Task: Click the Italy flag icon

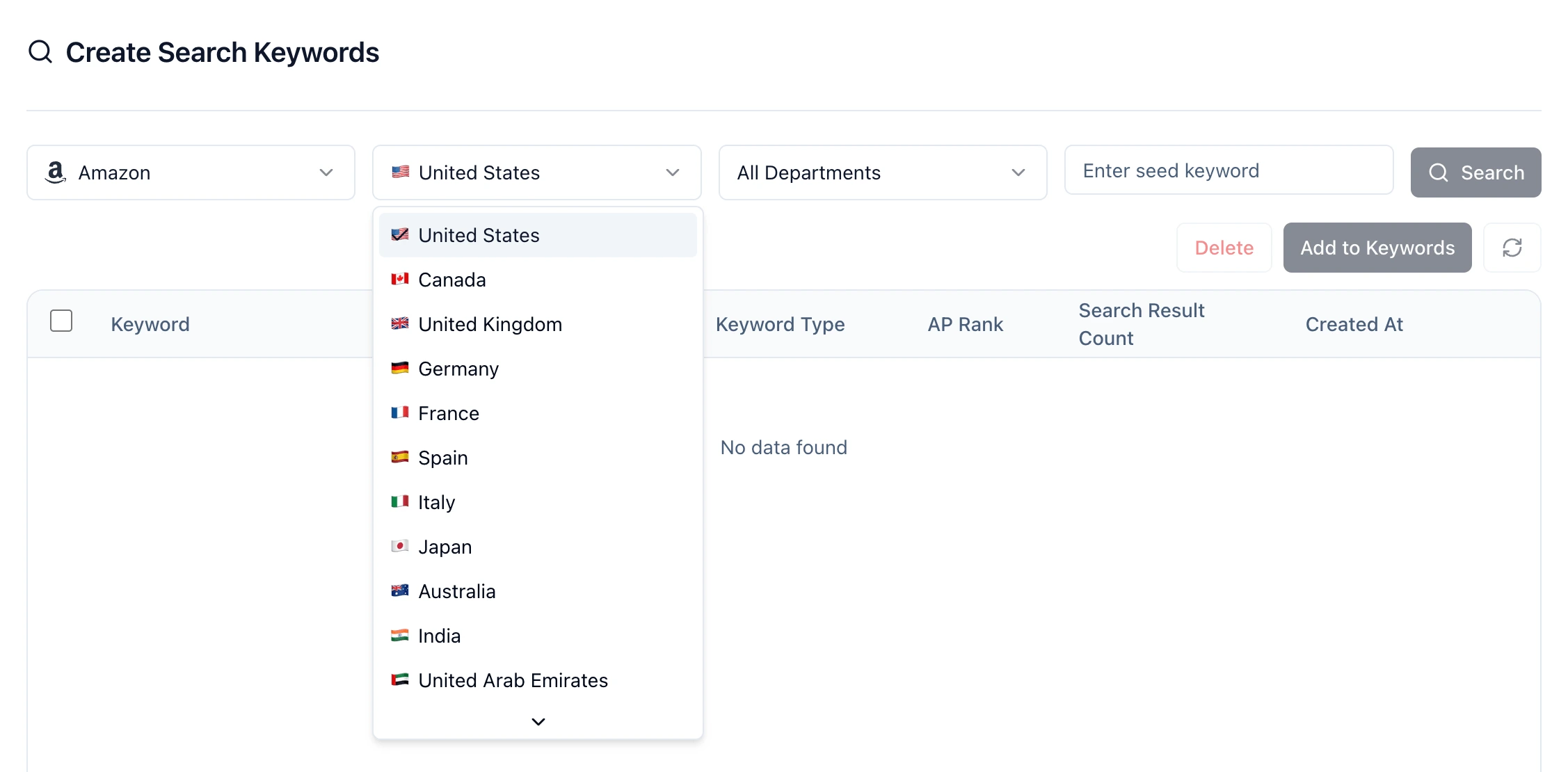Action: click(400, 502)
